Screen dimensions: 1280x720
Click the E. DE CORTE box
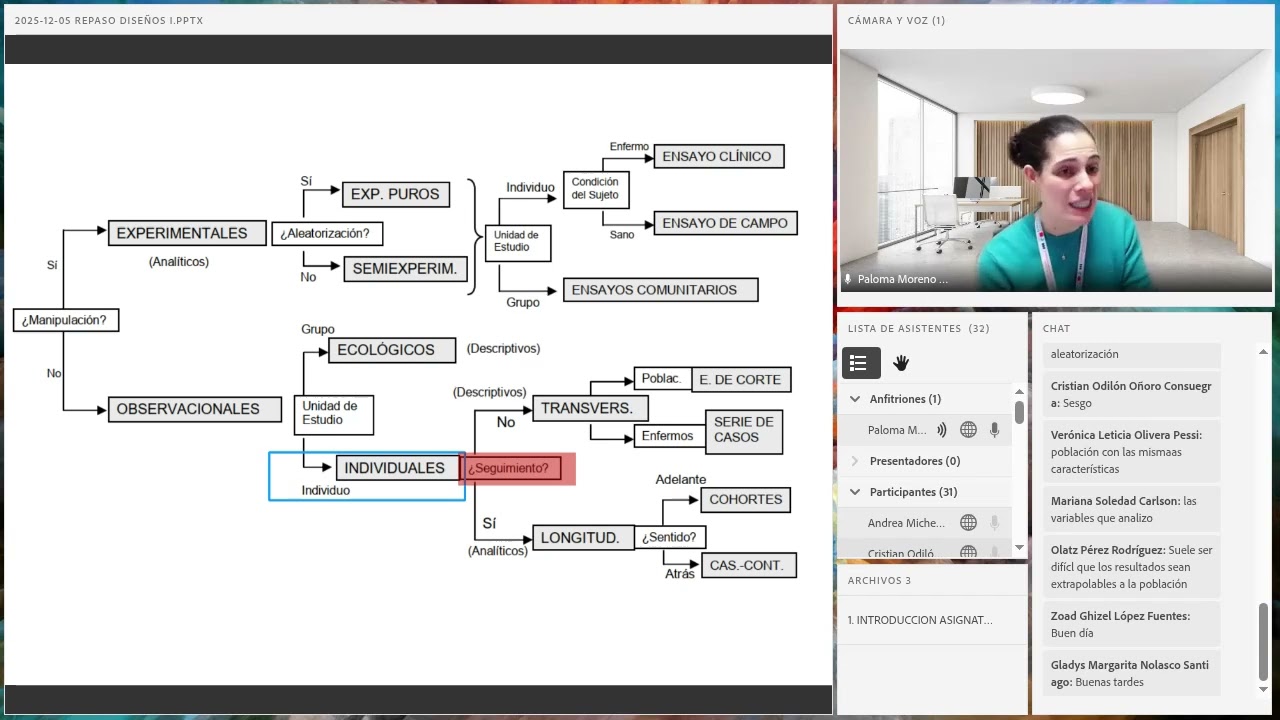click(742, 380)
